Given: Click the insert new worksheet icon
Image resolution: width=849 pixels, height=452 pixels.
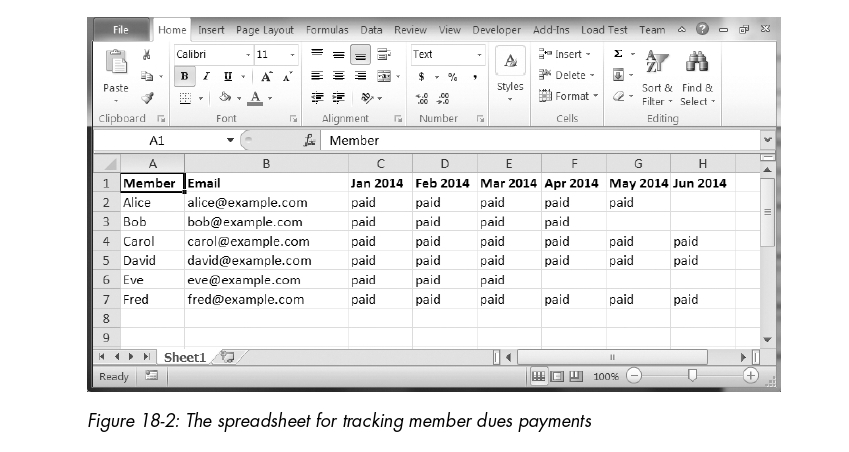Looking at the screenshot, I should [227, 356].
